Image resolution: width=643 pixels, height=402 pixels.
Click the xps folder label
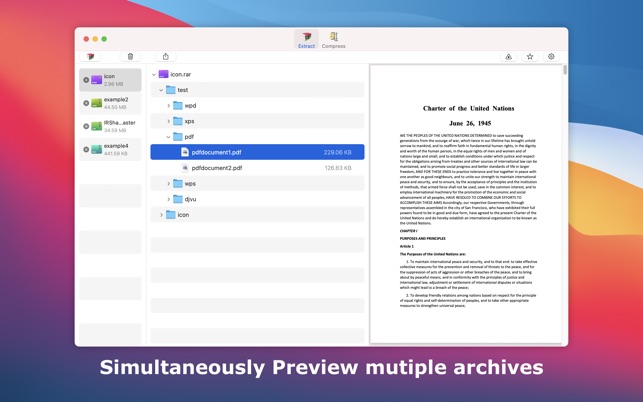pyautogui.click(x=189, y=121)
